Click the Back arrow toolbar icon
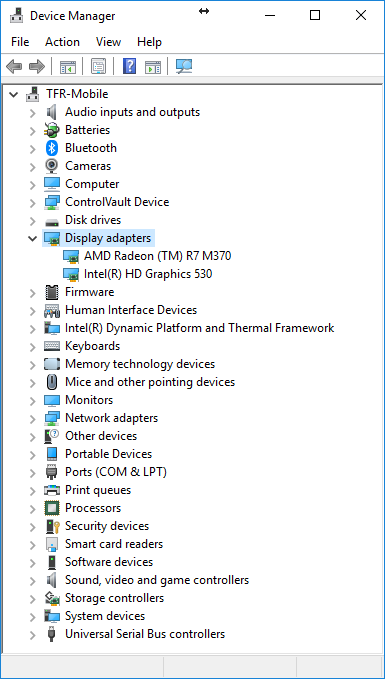This screenshot has width=385, height=679. (x=14, y=67)
